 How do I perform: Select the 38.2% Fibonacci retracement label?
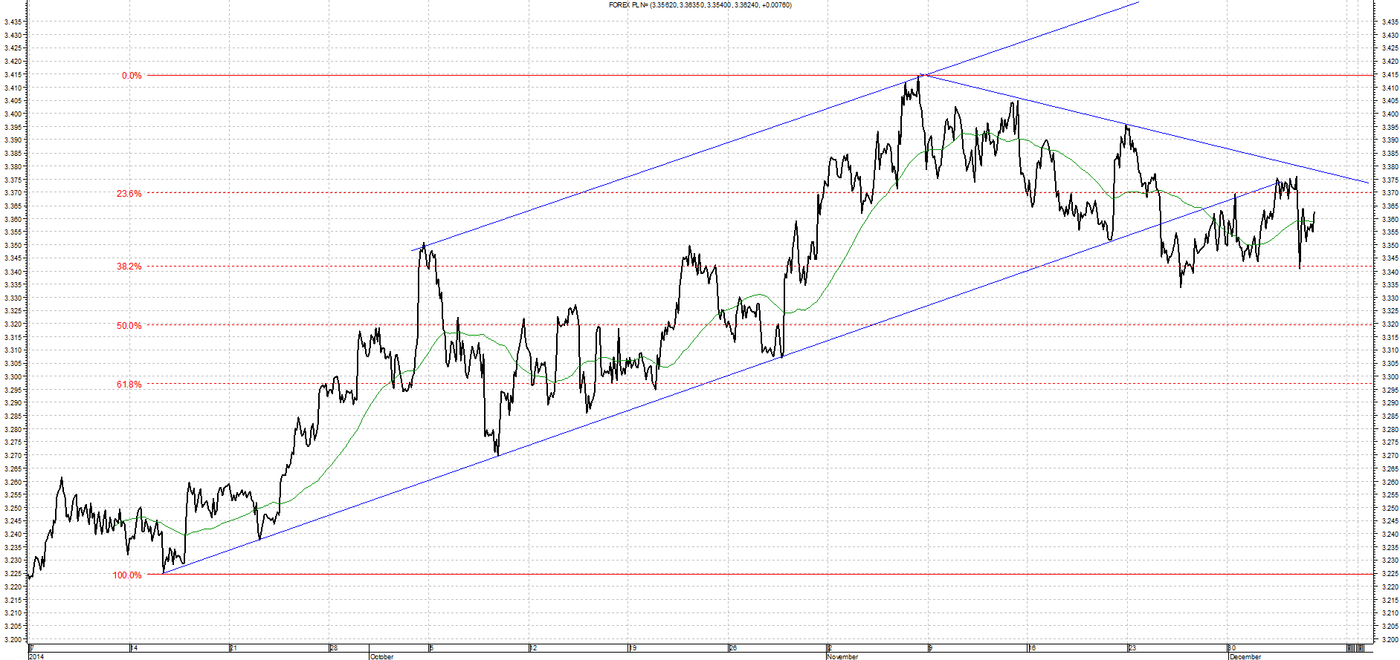click(x=129, y=267)
